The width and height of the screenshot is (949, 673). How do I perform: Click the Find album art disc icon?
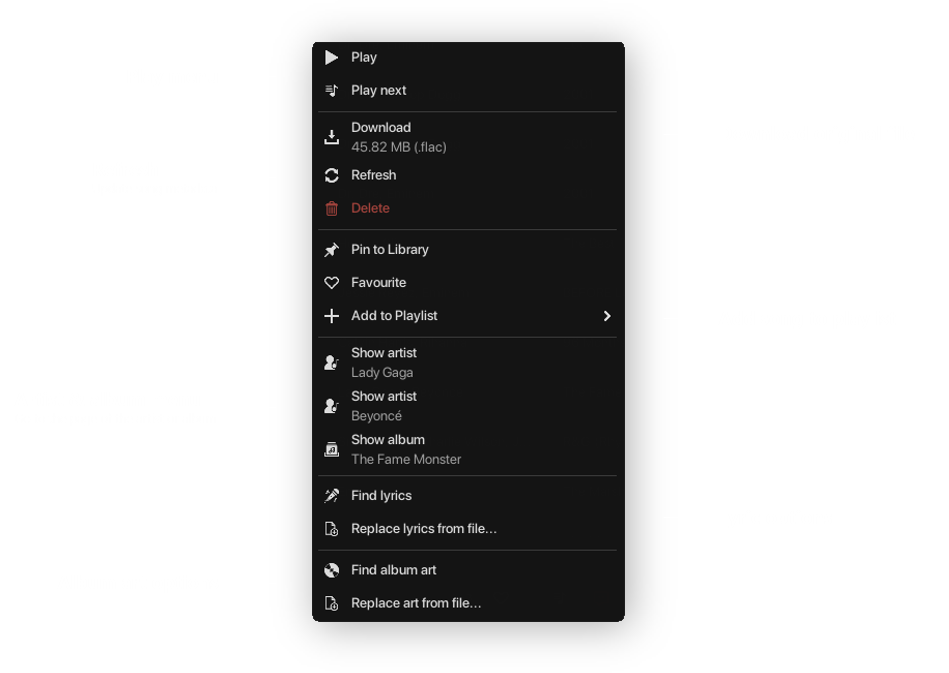tap(332, 571)
